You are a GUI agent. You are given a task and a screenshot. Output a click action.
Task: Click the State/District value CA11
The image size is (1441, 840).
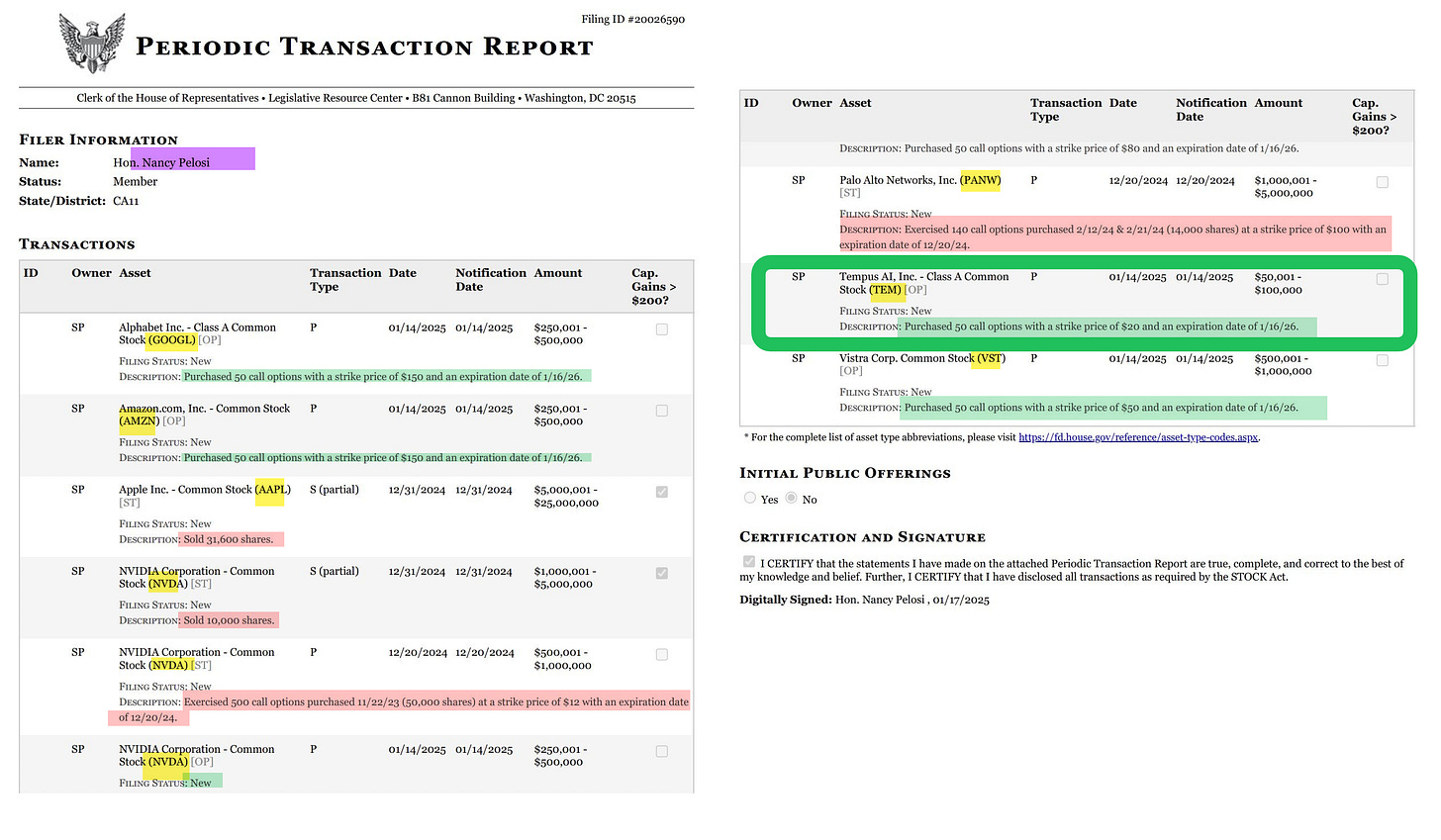[126, 201]
